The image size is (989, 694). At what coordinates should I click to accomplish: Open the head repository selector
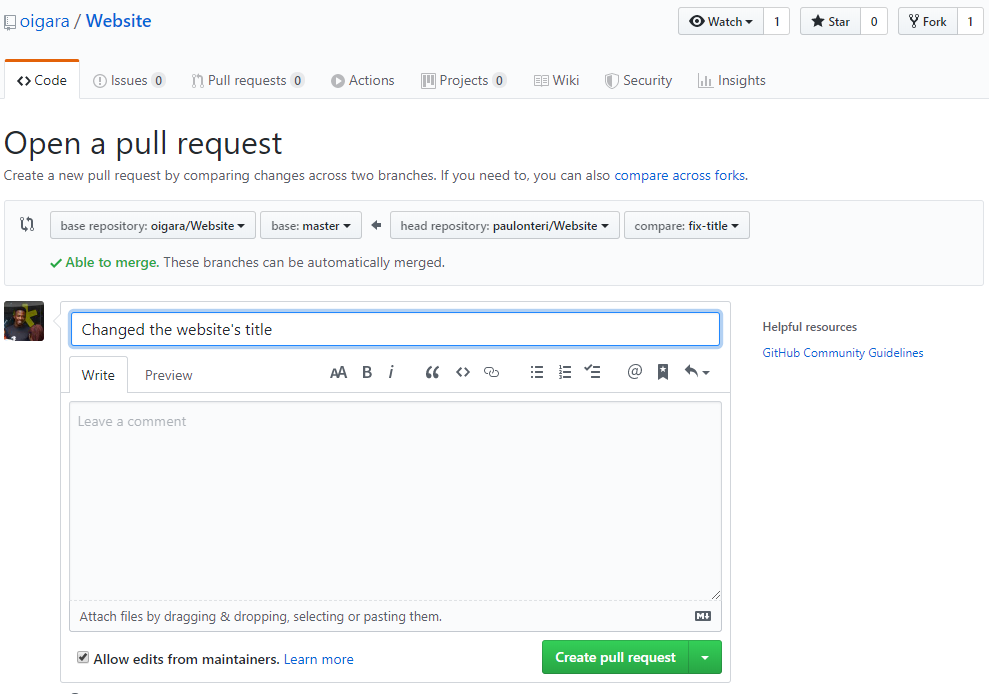[504, 225]
